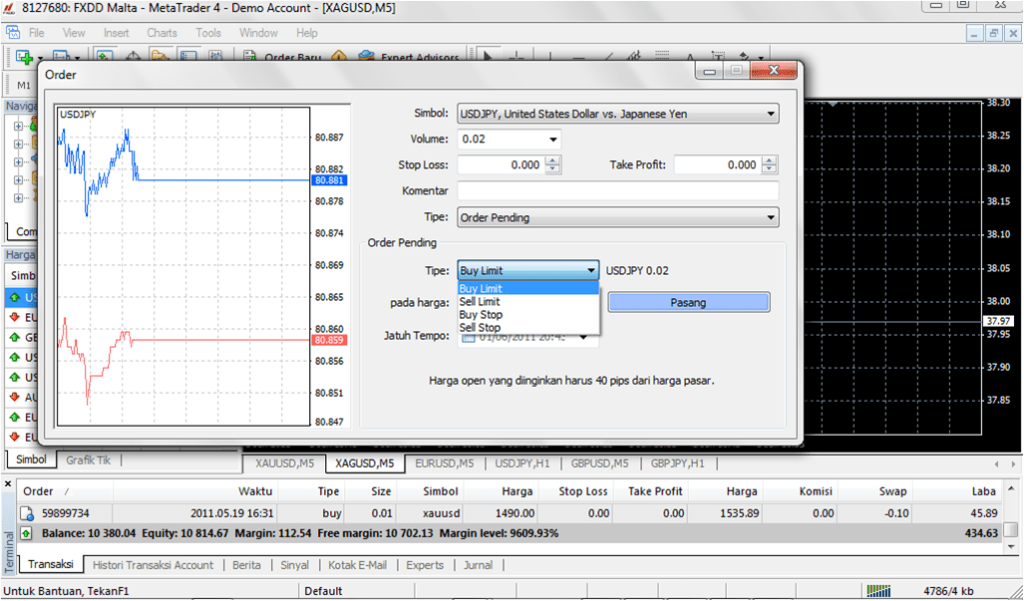
Task: Open the Window menu
Action: (258, 33)
